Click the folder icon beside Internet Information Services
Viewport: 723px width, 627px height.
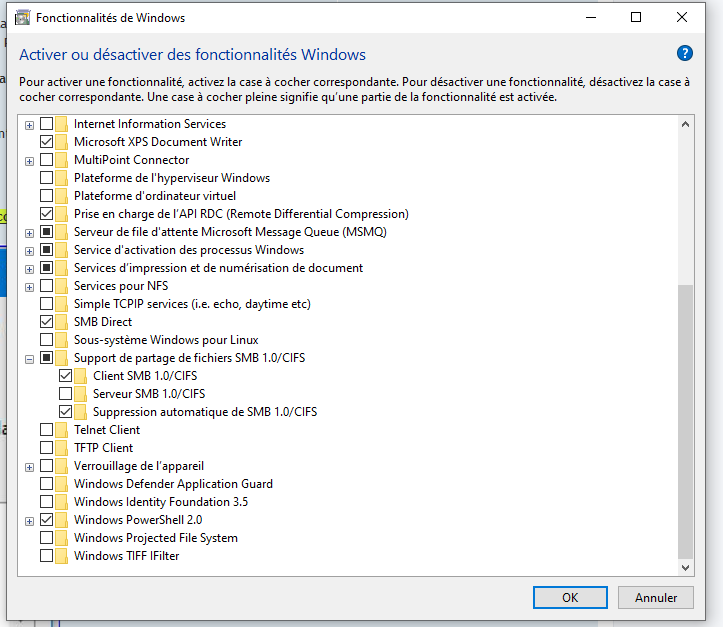coord(61,124)
